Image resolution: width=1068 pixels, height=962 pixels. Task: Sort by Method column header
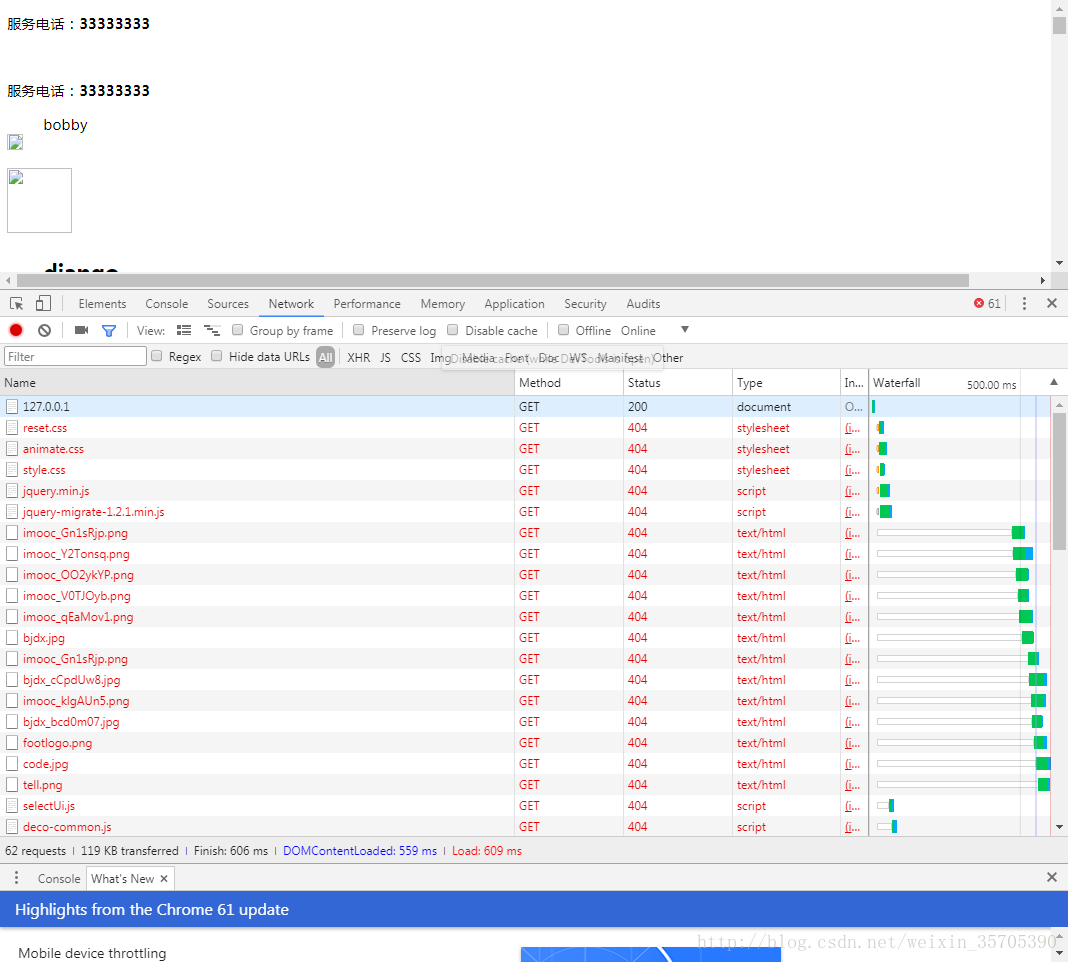(x=569, y=382)
